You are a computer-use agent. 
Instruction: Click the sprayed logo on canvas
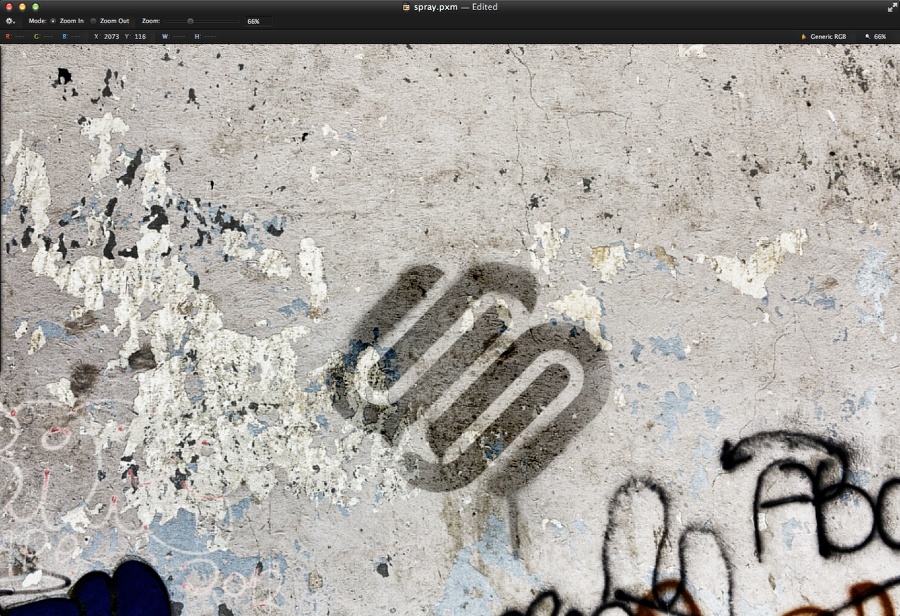(x=471, y=376)
